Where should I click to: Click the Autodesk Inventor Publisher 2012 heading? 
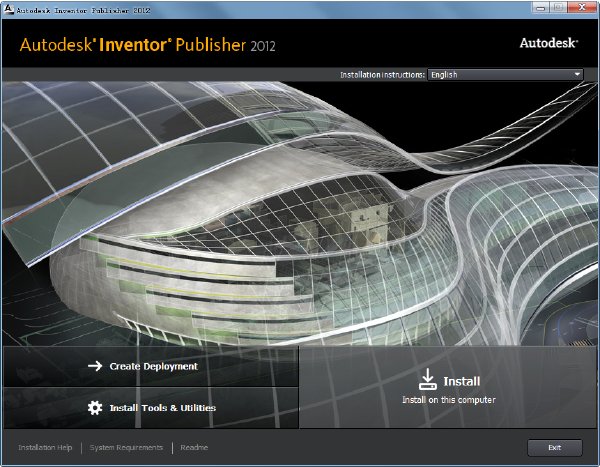click(x=148, y=45)
